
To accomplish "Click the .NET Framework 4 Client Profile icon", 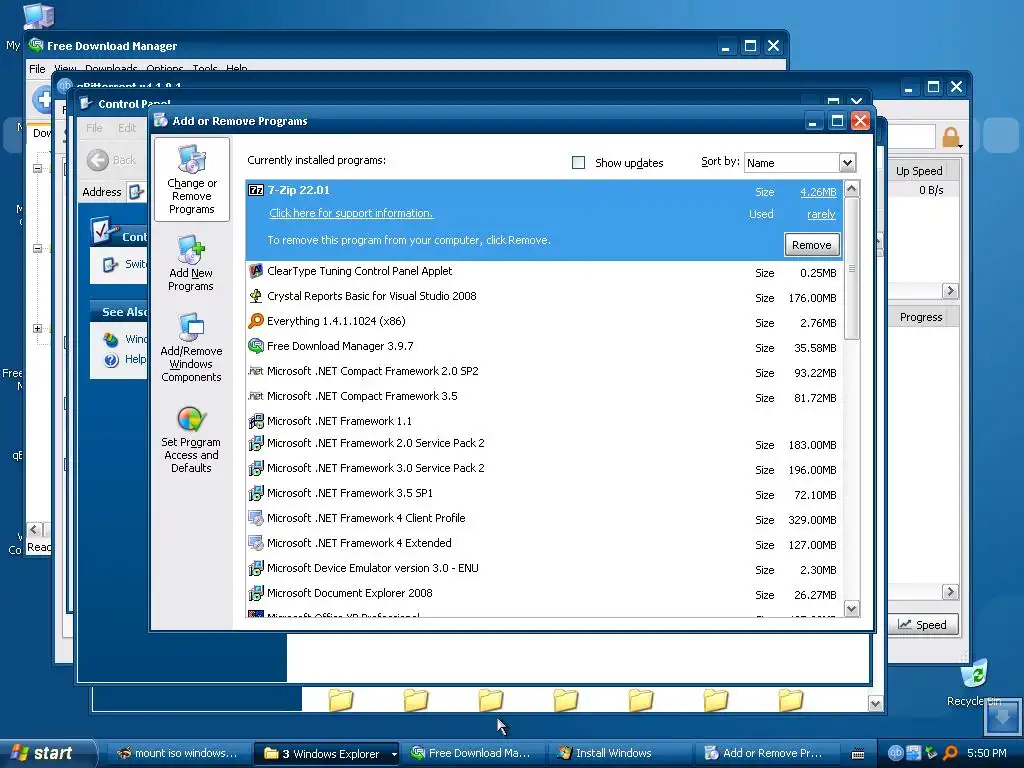I will click(256, 518).
